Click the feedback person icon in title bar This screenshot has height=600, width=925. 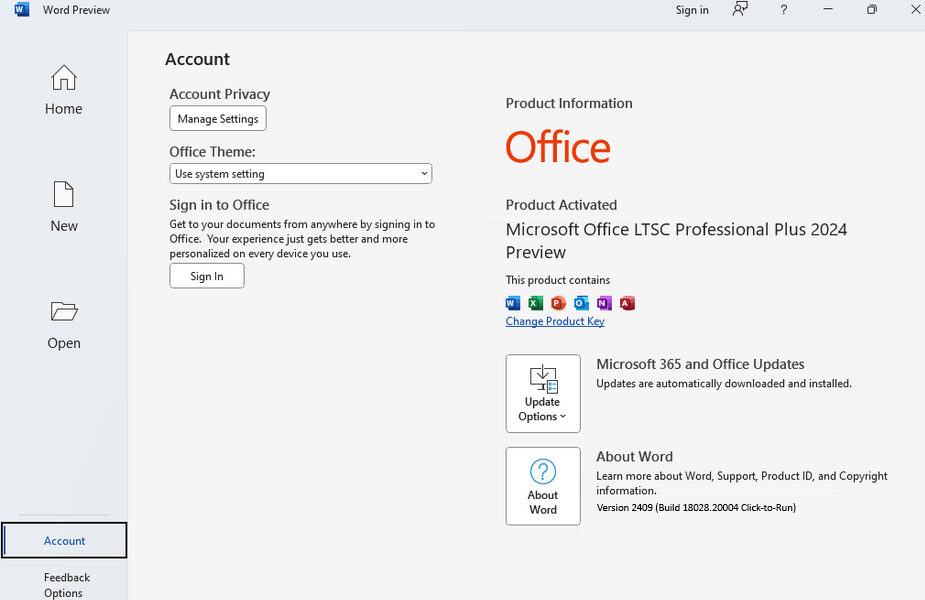[x=740, y=10]
